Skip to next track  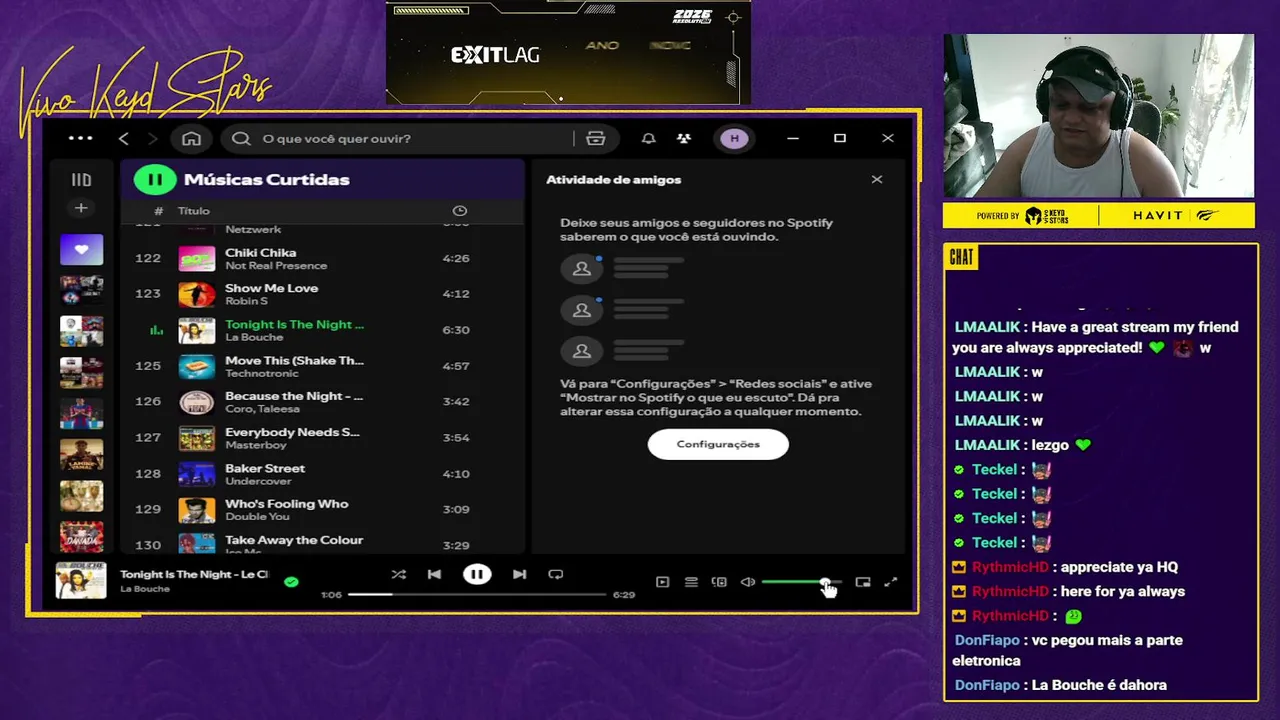(519, 574)
